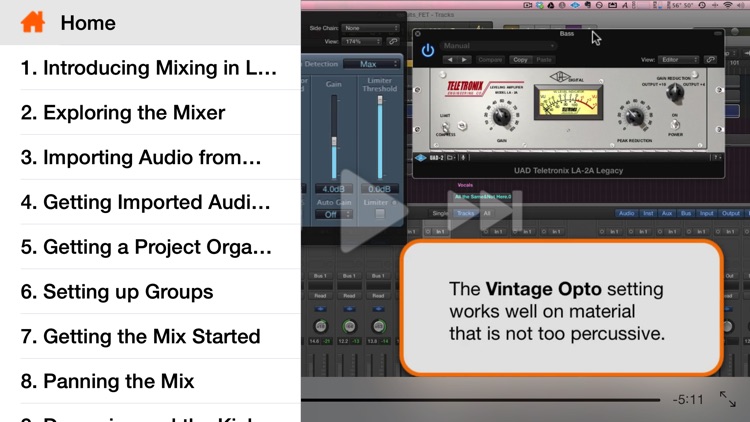Click the Paste button in Bass plugin
Screen dimensions: 750x422
pyautogui.click(x=544, y=60)
